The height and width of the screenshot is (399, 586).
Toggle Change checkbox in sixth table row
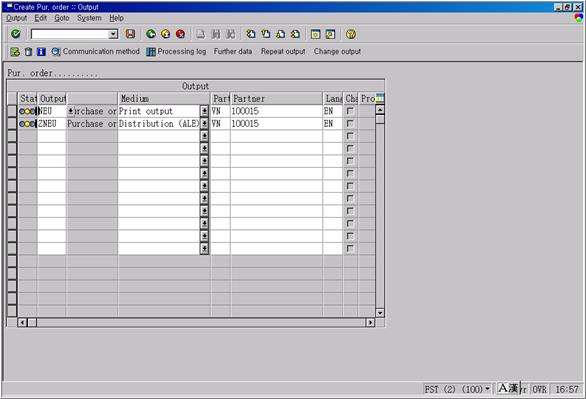click(350, 173)
